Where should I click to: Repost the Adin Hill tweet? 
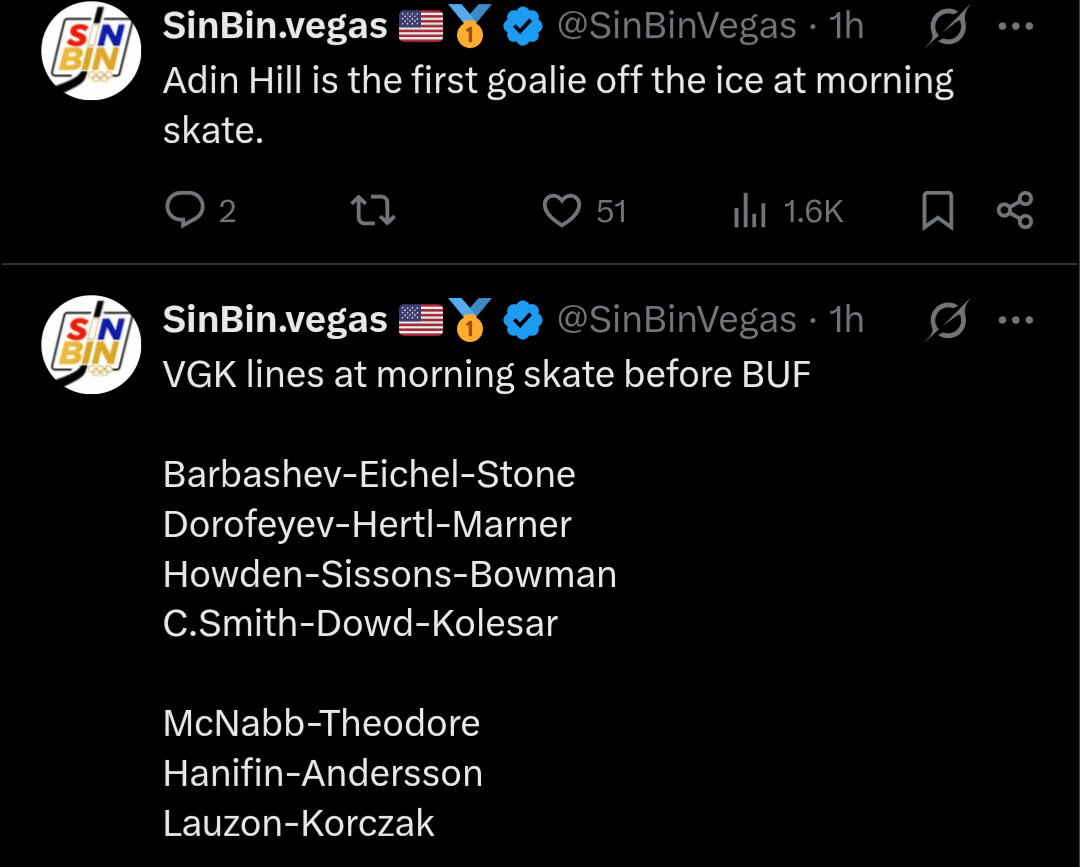[374, 211]
